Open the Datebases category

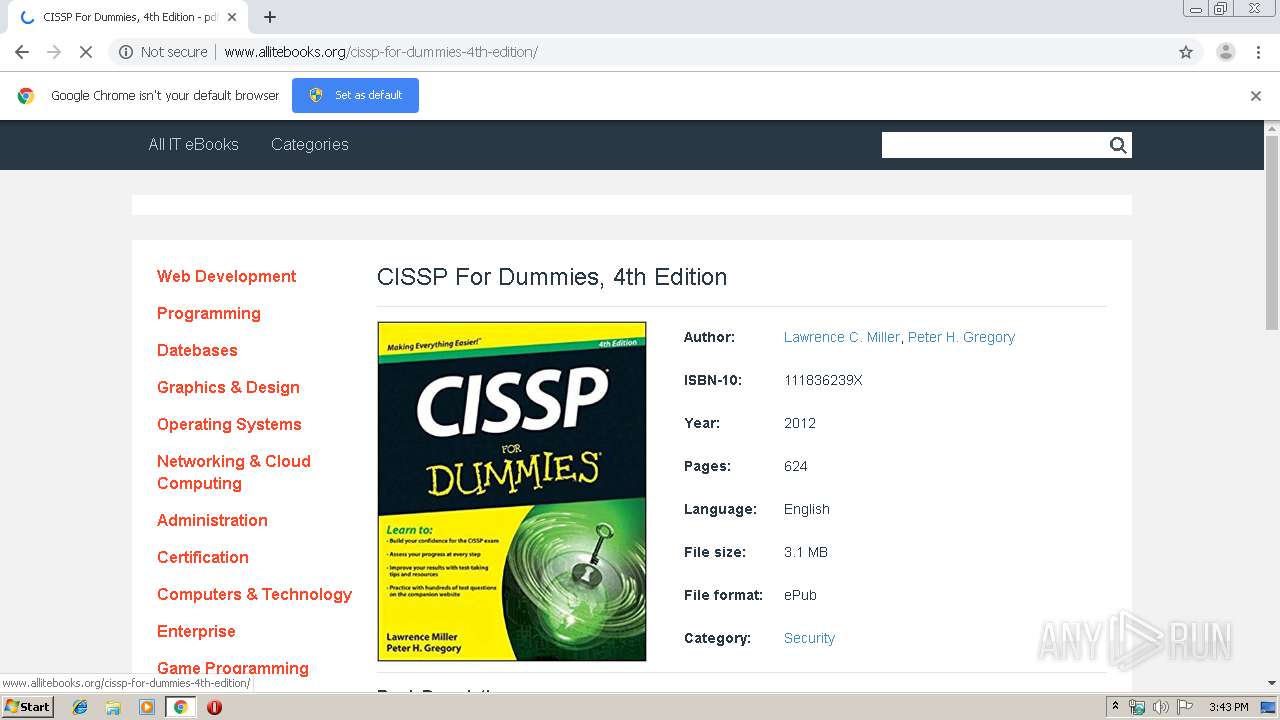[x=197, y=350]
